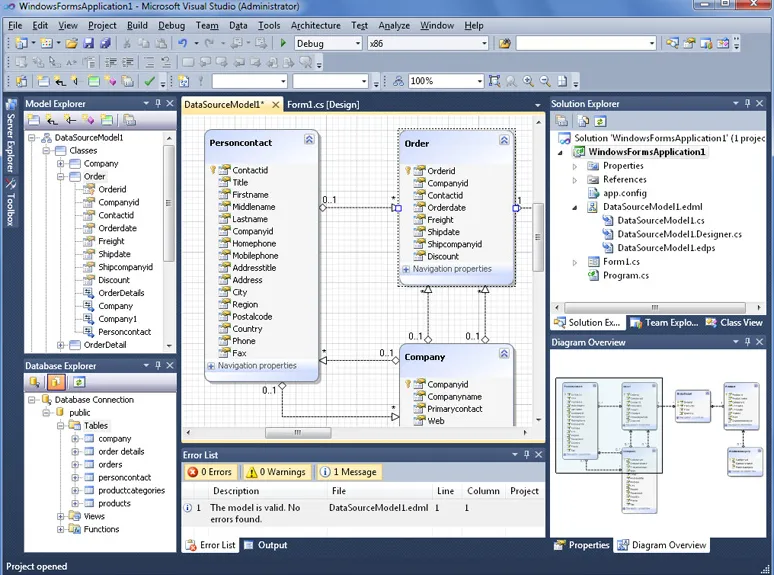Click the New Project toolbar icon
This screenshot has width=774, height=575.
pos(21,43)
